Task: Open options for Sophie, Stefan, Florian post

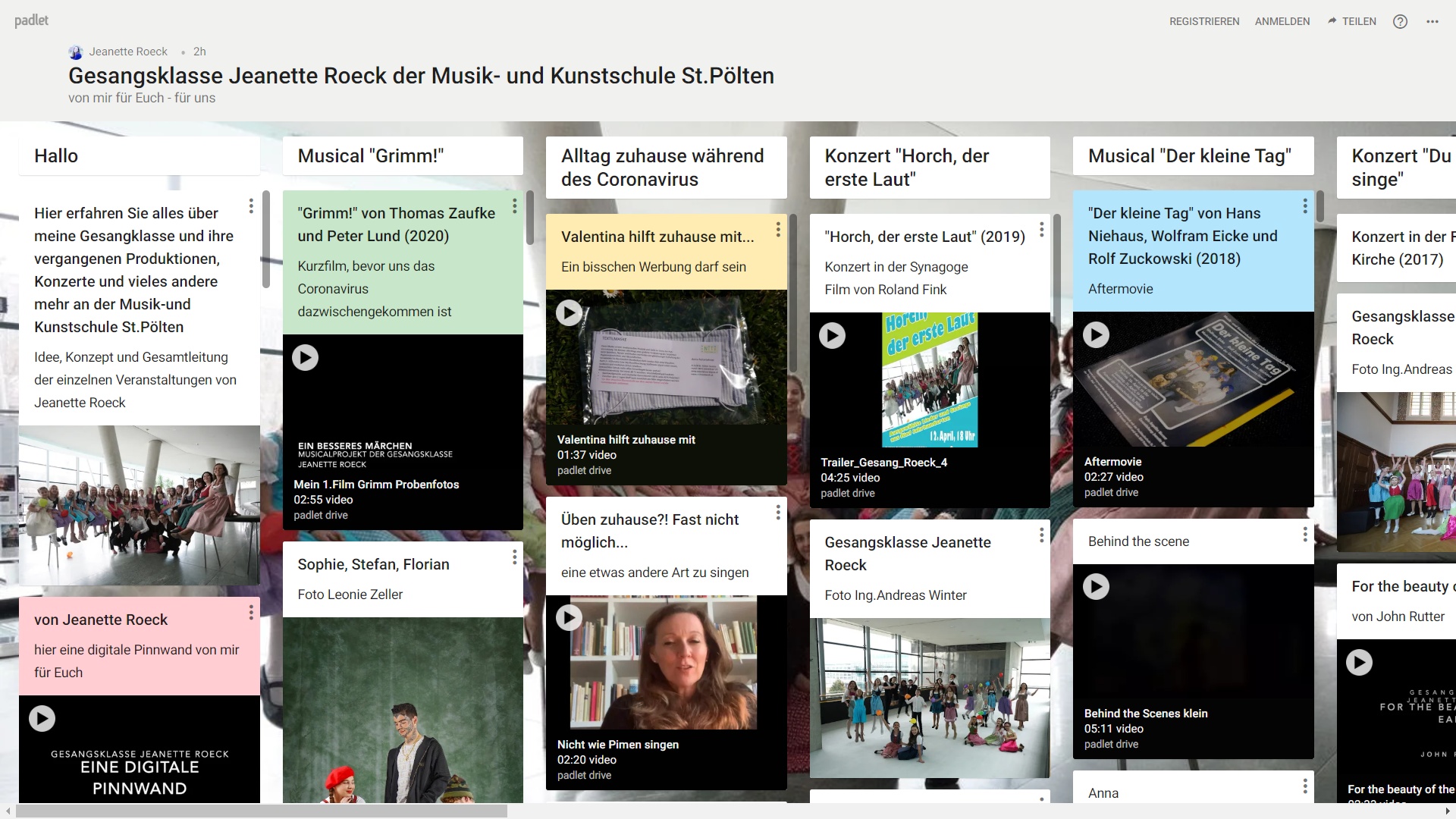Action: pyautogui.click(x=514, y=557)
